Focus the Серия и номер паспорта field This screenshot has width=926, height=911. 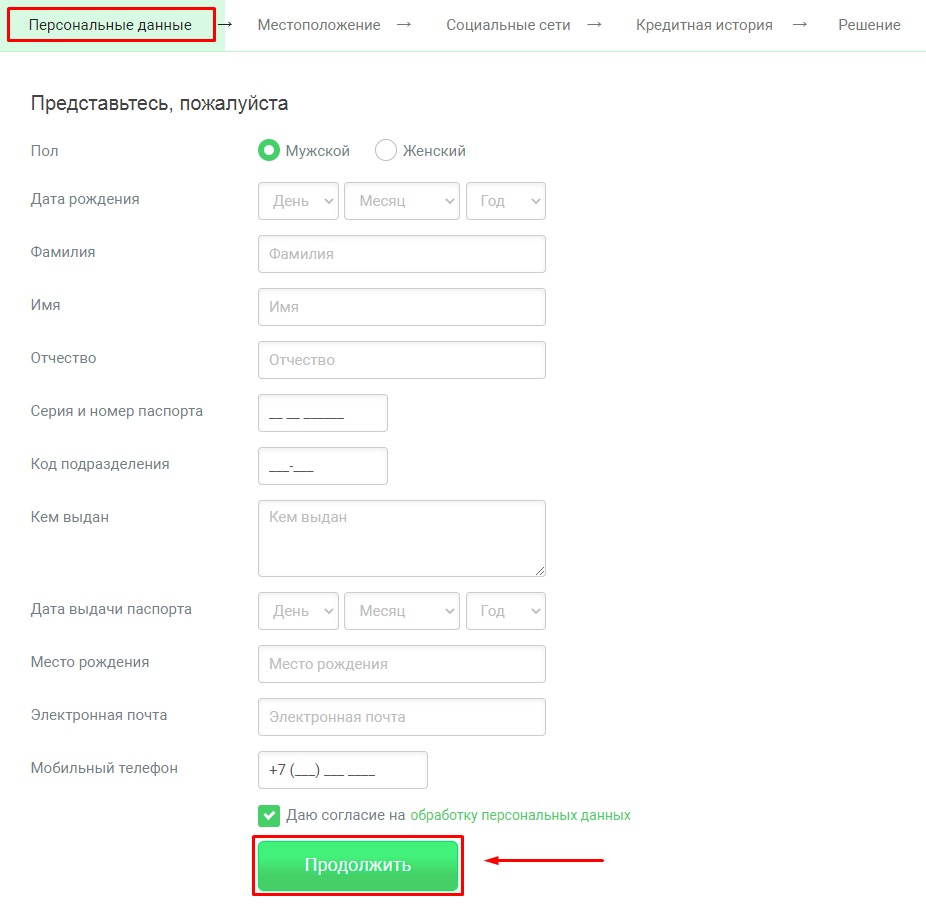[x=322, y=413]
